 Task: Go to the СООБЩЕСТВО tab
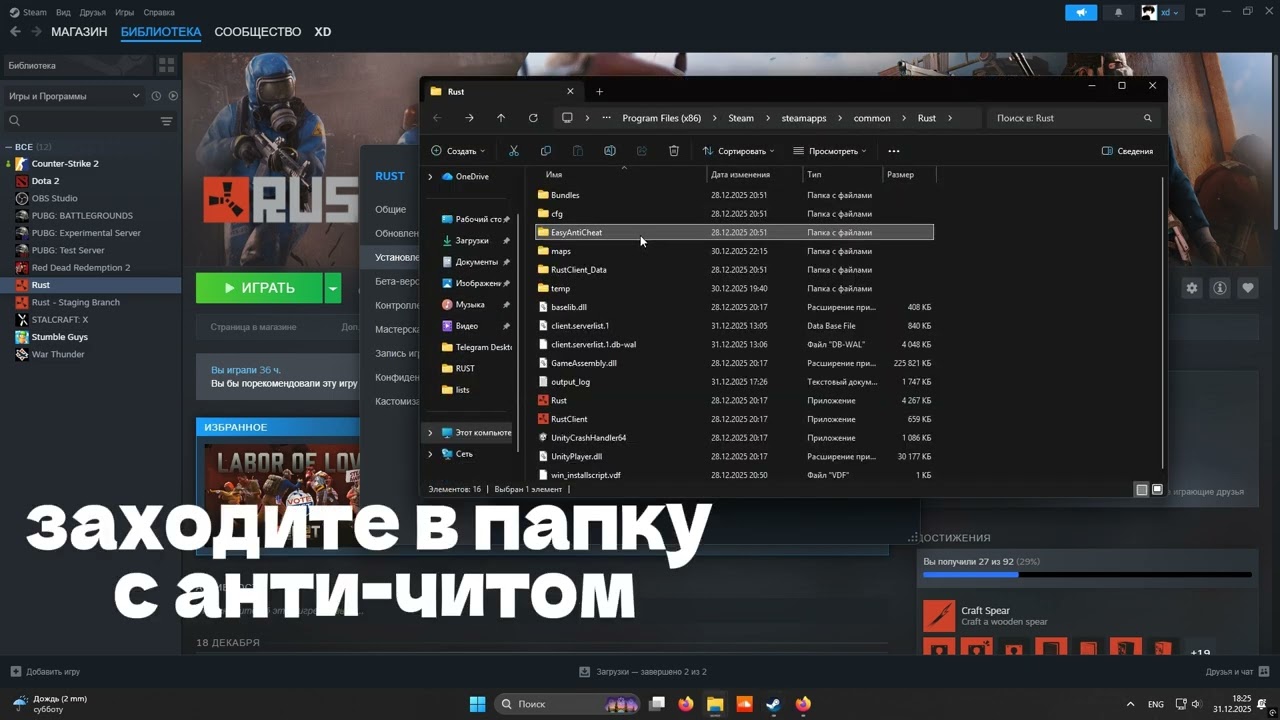257,32
